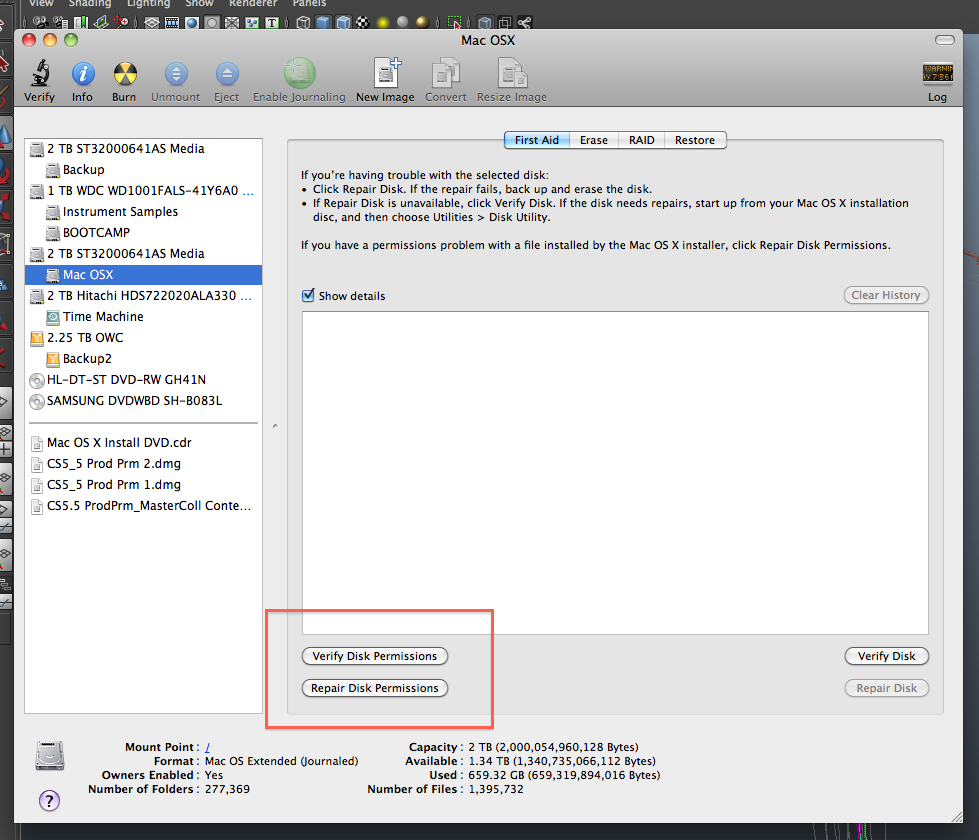Click the purple help question mark button
This screenshot has width=979, height=840.
(49, 801)
